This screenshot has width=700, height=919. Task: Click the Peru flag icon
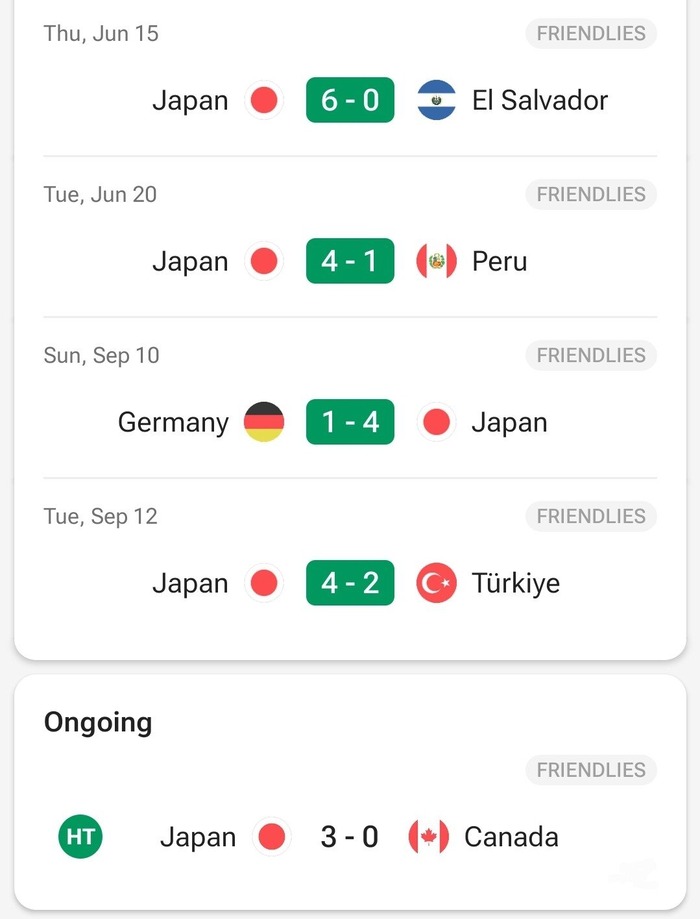pyautogui.click(x=436, y=261)
